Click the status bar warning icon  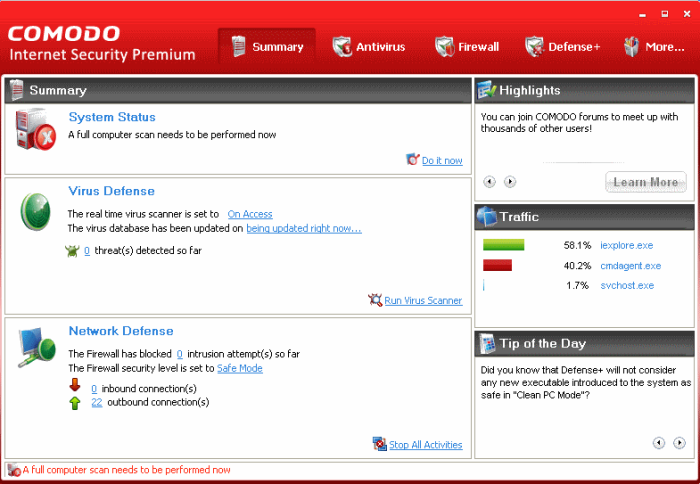click(x=14, y=470)
